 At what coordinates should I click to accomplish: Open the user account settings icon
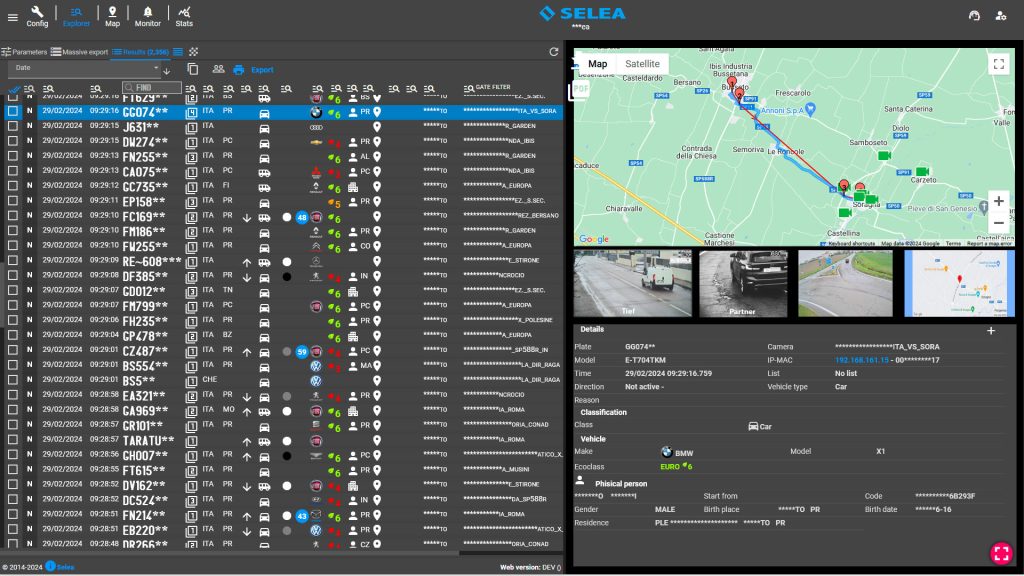[1001, 16]
